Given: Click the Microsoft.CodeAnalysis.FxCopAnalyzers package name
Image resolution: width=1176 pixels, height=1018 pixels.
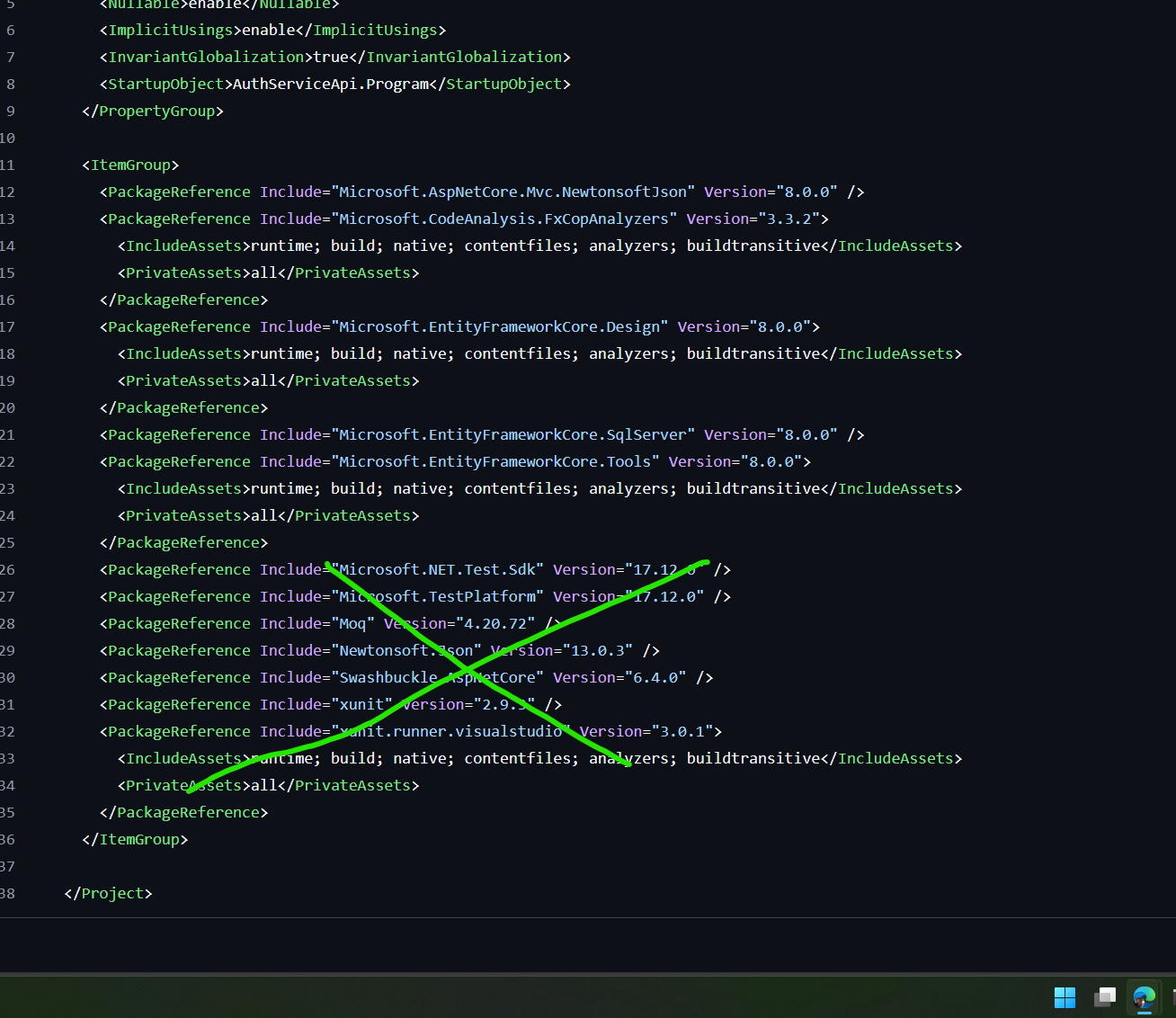Looking at the screenshot, I should 504,219.
